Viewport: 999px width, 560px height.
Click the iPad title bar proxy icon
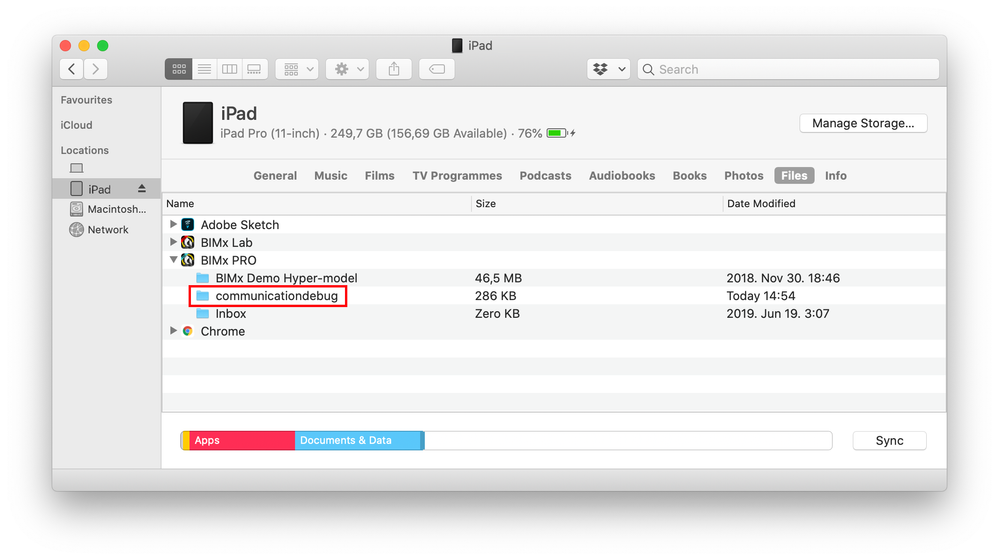[457, 45]
